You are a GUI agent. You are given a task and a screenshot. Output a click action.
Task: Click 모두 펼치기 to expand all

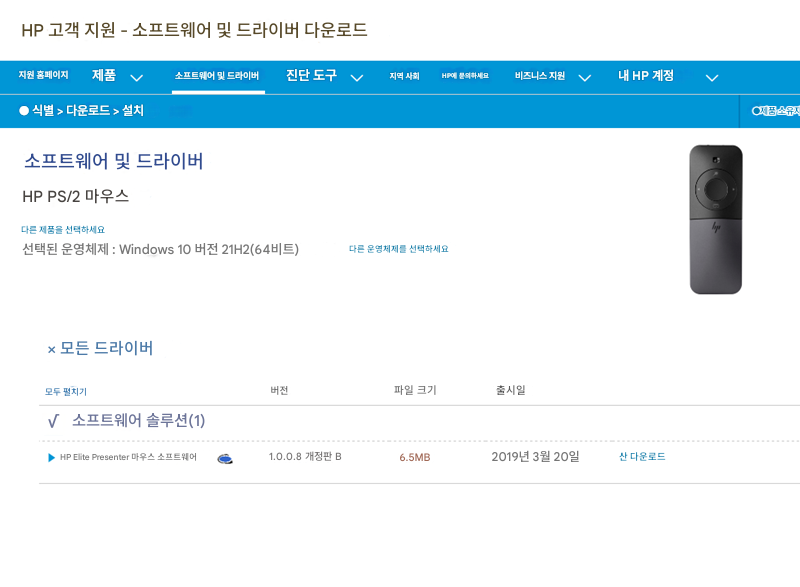click(x=66, y=391)
